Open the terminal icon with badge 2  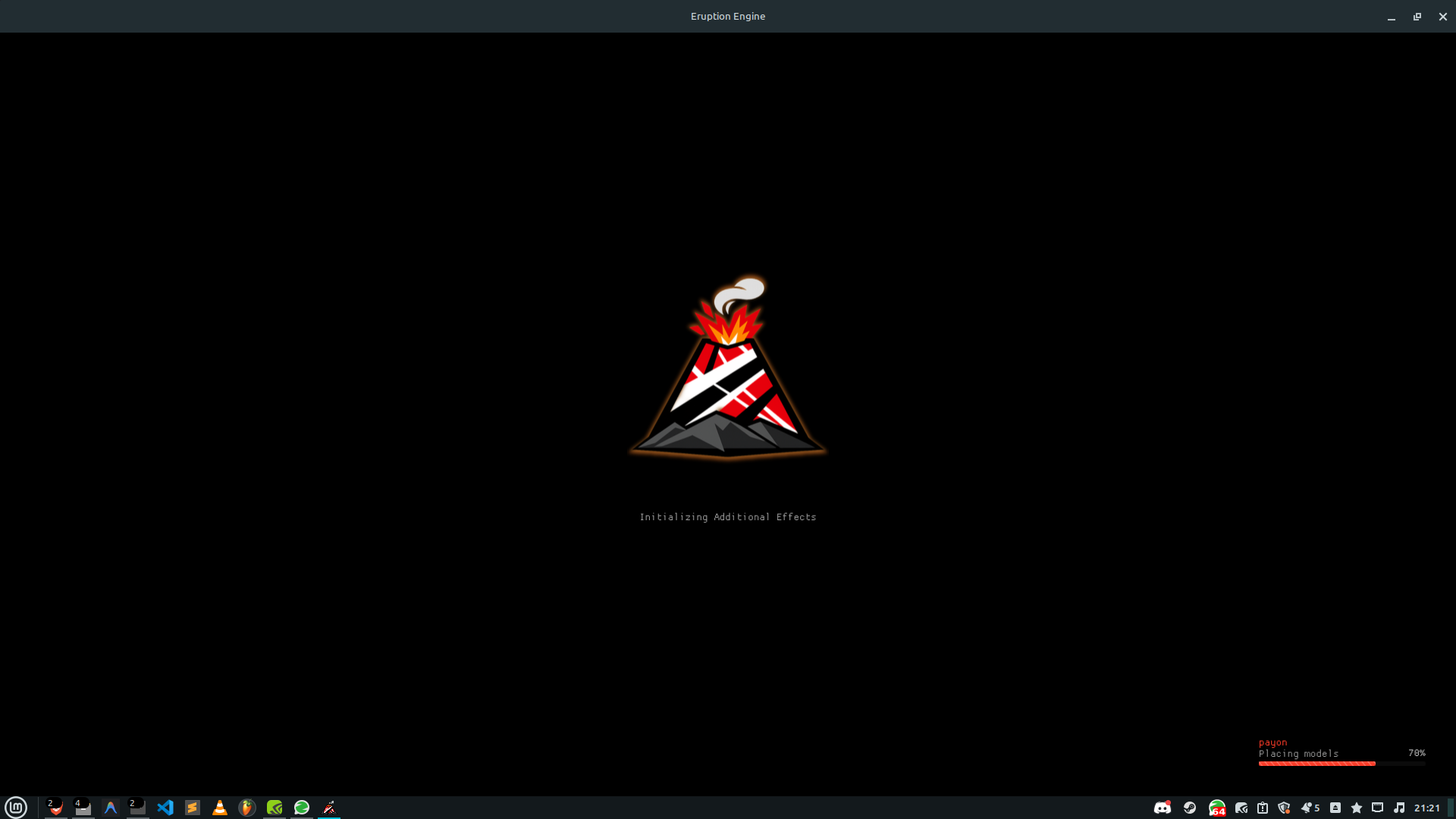click(x=137, y=808)
